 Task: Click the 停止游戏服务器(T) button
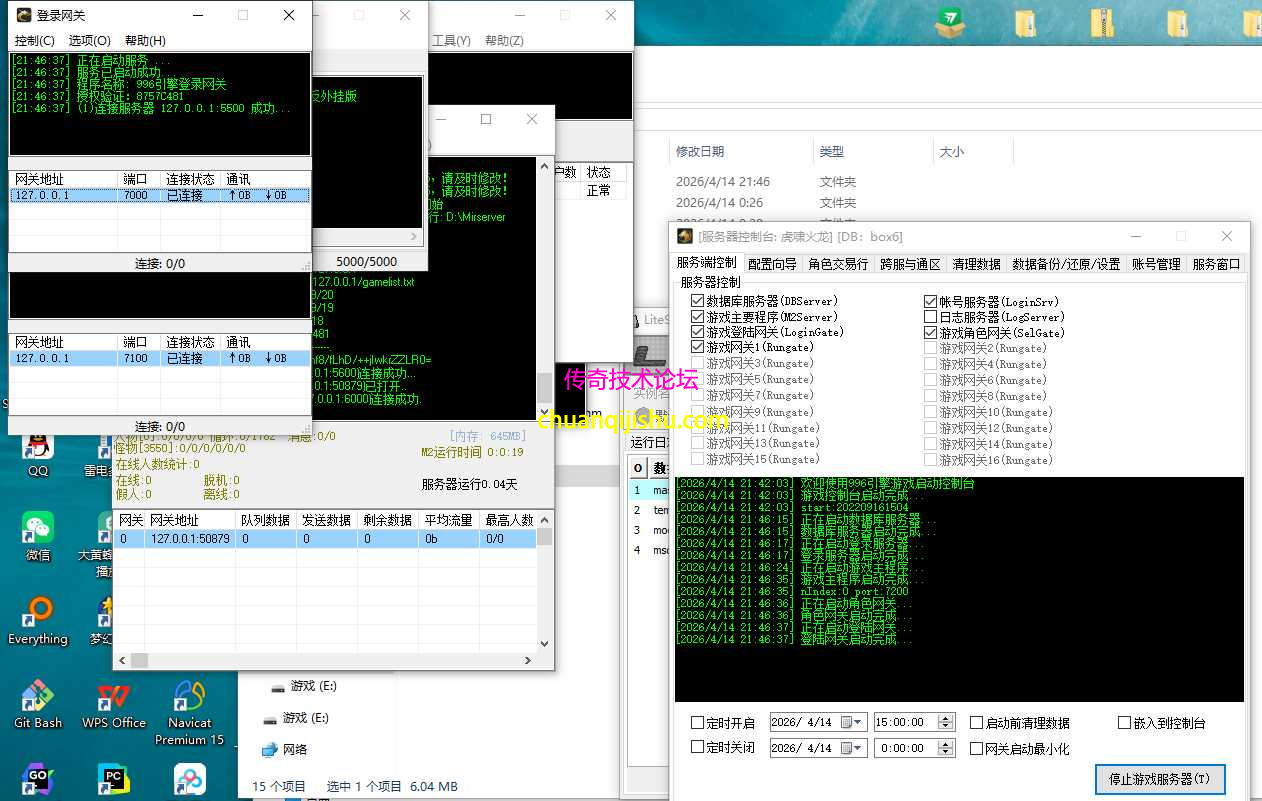pyautogui.click(x=1159, y=779)
